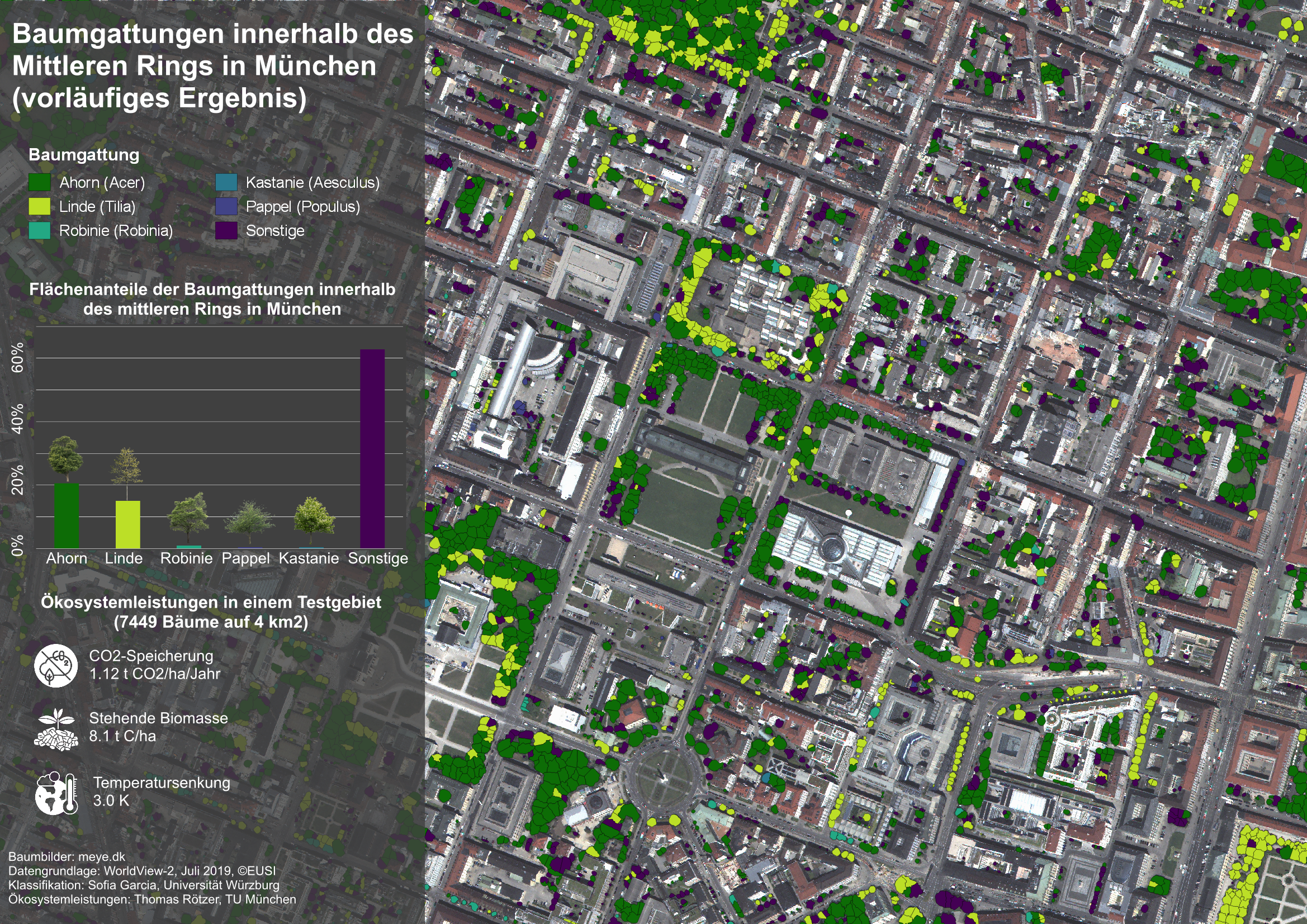
Task: Click the green Ahorn bar in the chart
Action: point(66,515)
